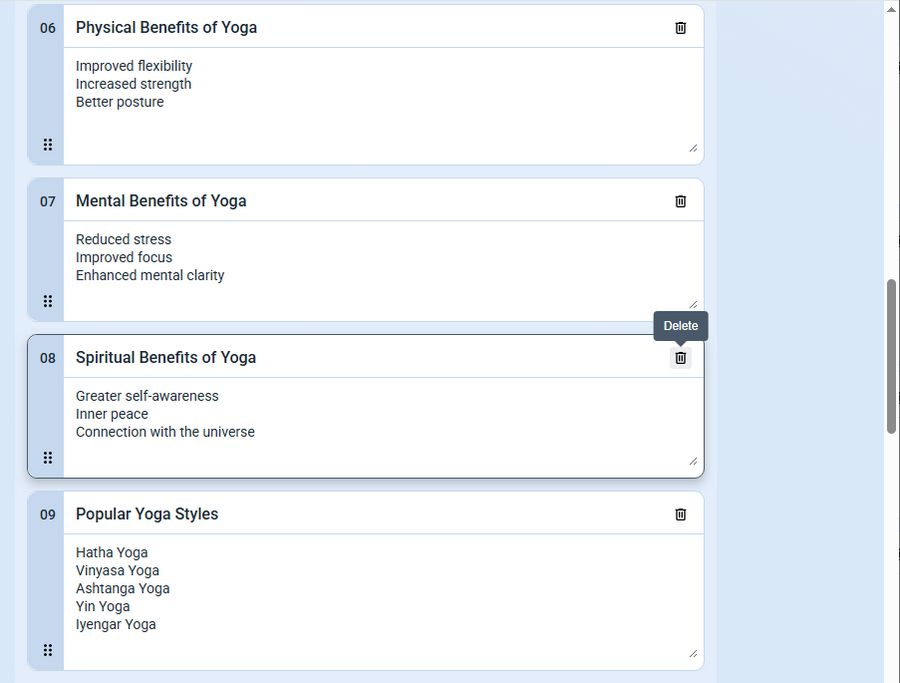
Task: Edit the Physical Benefits of Yoga title
Action: click(x=367, y=28)
